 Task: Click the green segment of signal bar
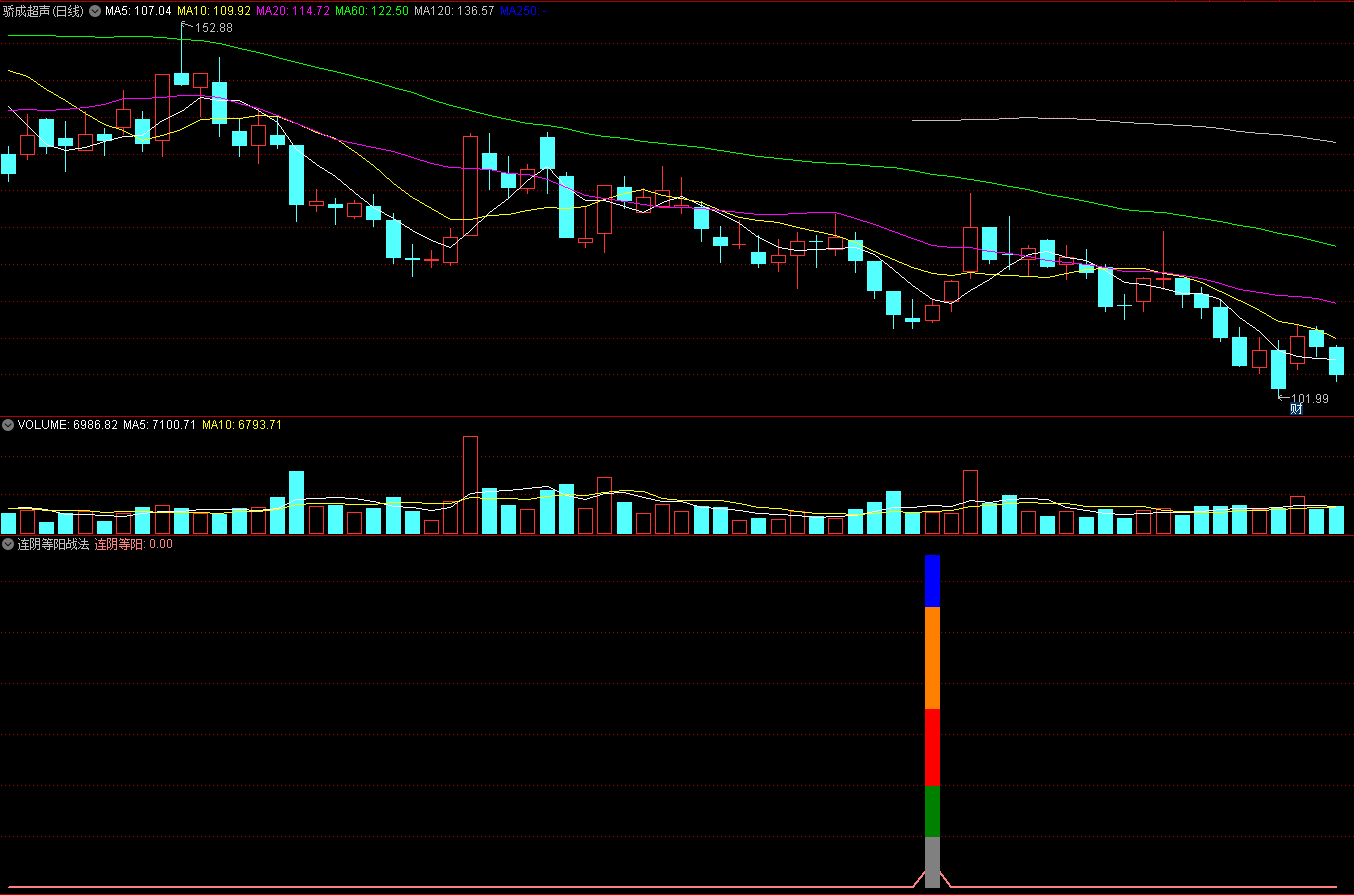coord(932,812)
